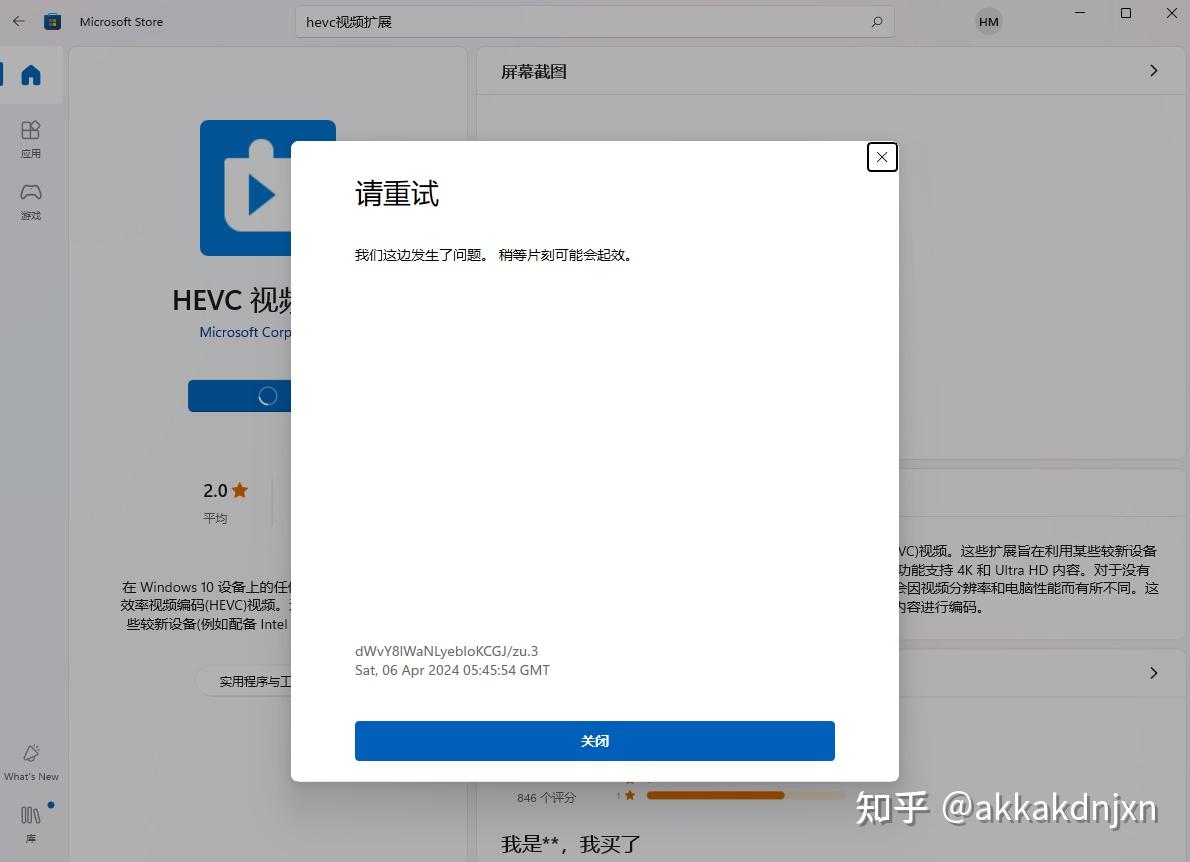The height and width of the screenshot is (862, 1190).
Task: Click the loading install button
Action: coord(239,396)
